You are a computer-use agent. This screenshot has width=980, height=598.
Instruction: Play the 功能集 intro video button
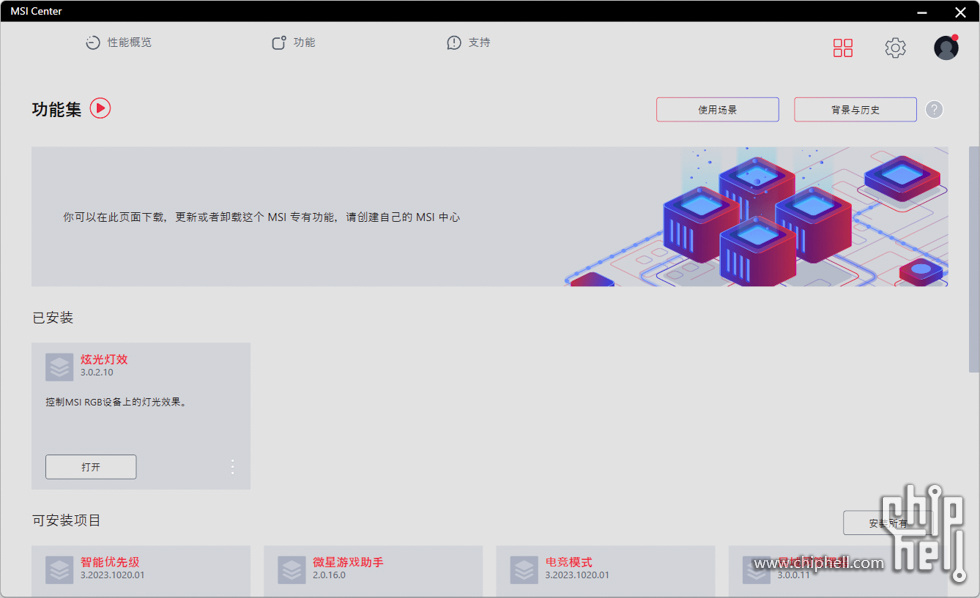coord(100,108)
